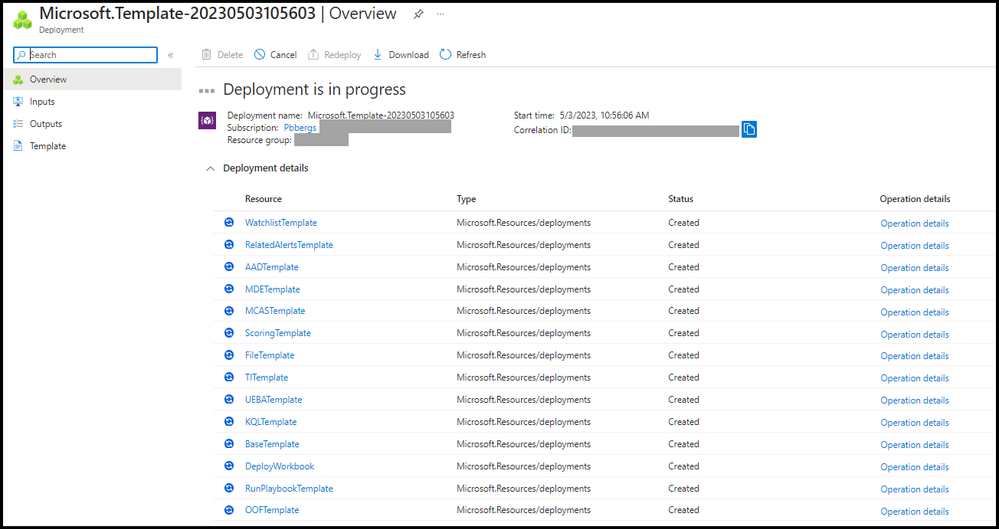View Operation details for RunPlaybookTemplate
This screenshot has height=529, width=999.
click(x=914, y=489)
